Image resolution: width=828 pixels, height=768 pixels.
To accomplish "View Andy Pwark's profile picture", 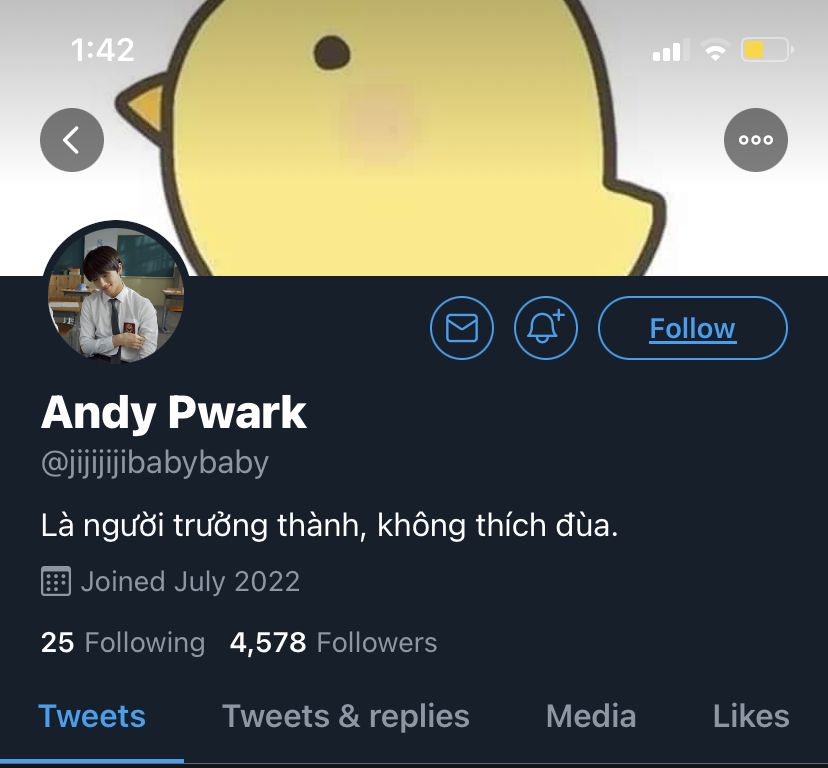I will tap(116, 294).
